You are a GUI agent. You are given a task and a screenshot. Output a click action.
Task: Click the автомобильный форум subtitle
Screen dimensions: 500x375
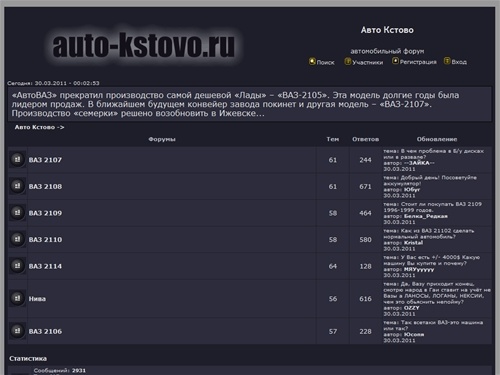pyautogui.click(x=387, y=51)
